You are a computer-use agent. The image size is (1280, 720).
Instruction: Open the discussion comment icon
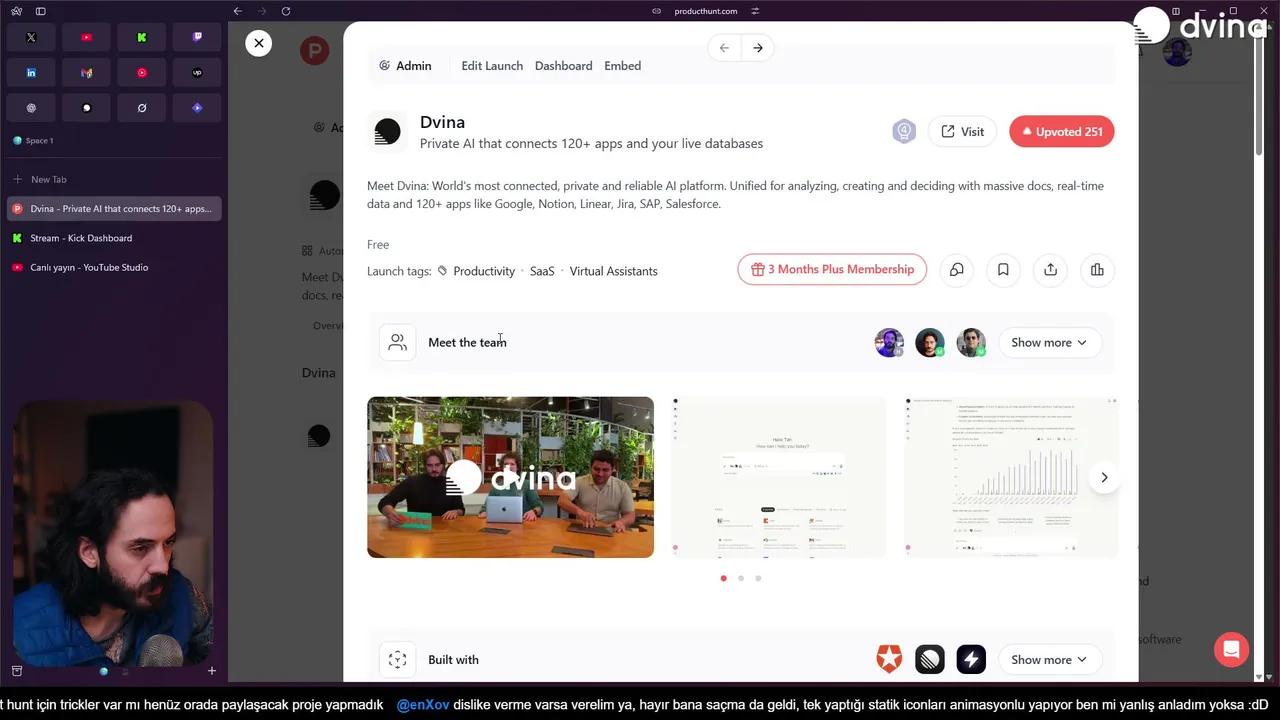957,270
